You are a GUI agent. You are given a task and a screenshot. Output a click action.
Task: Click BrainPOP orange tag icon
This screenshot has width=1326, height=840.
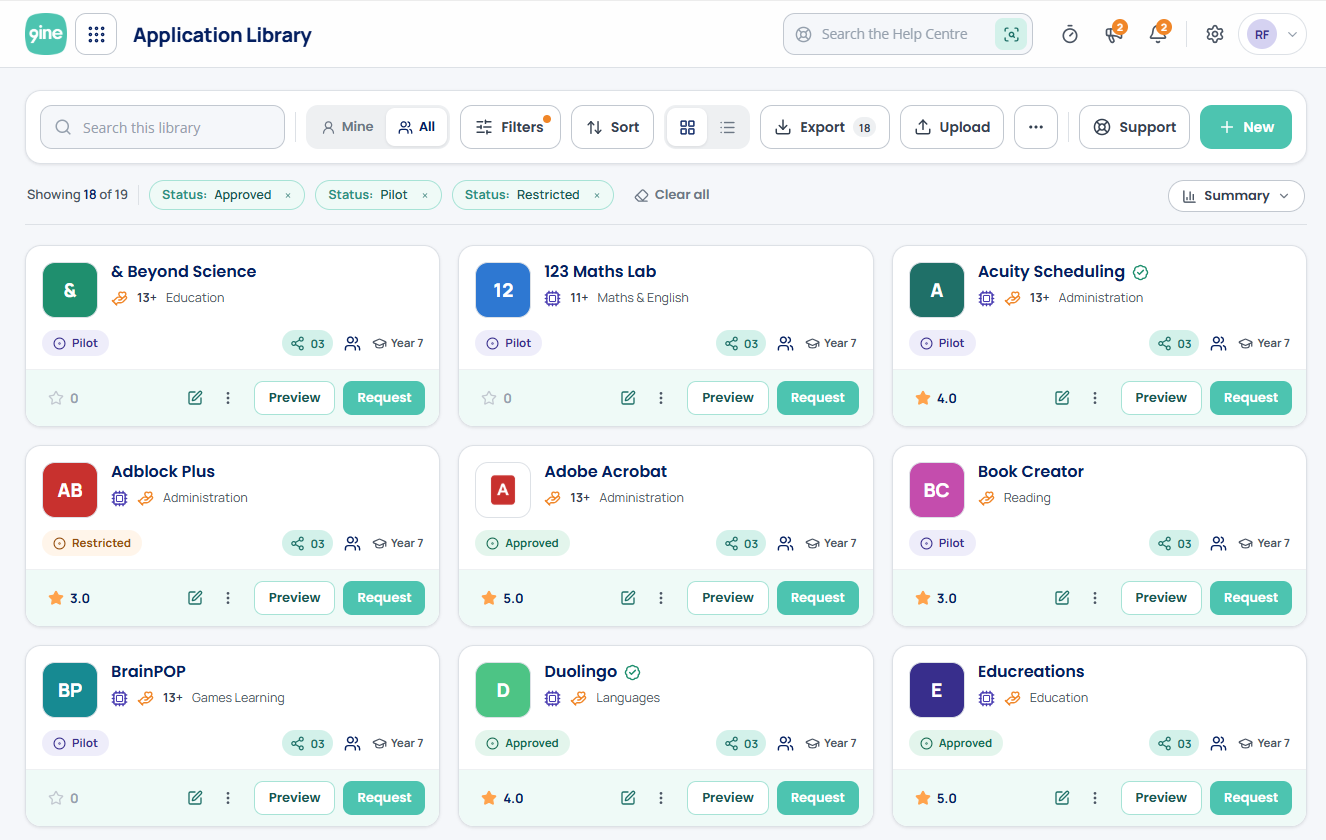[146, 698]
